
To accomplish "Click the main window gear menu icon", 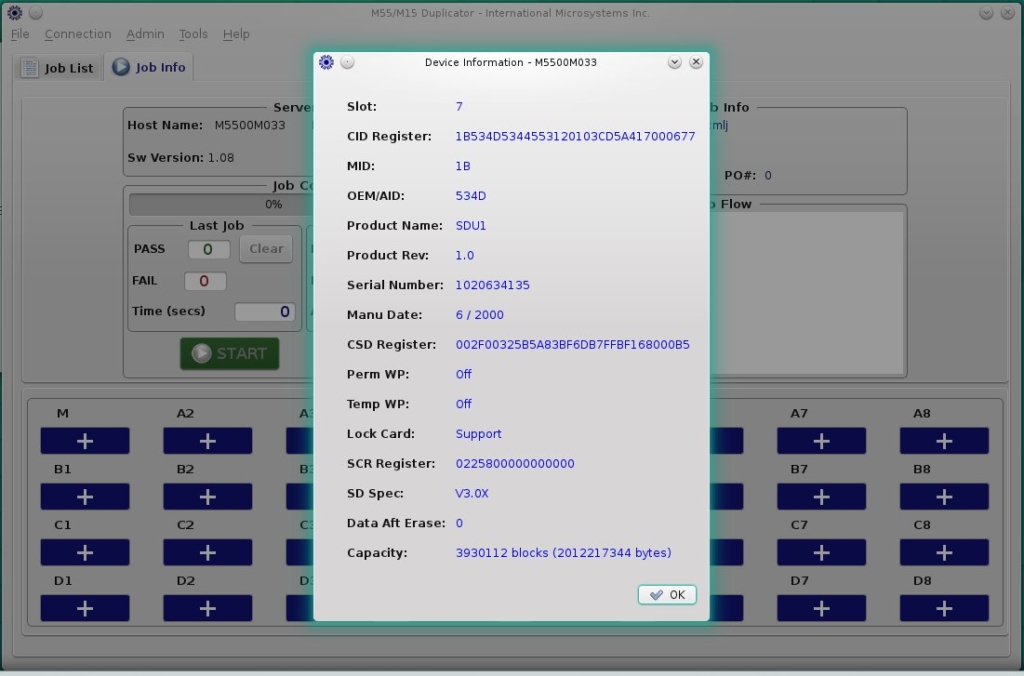I will (x=14, y=12).
